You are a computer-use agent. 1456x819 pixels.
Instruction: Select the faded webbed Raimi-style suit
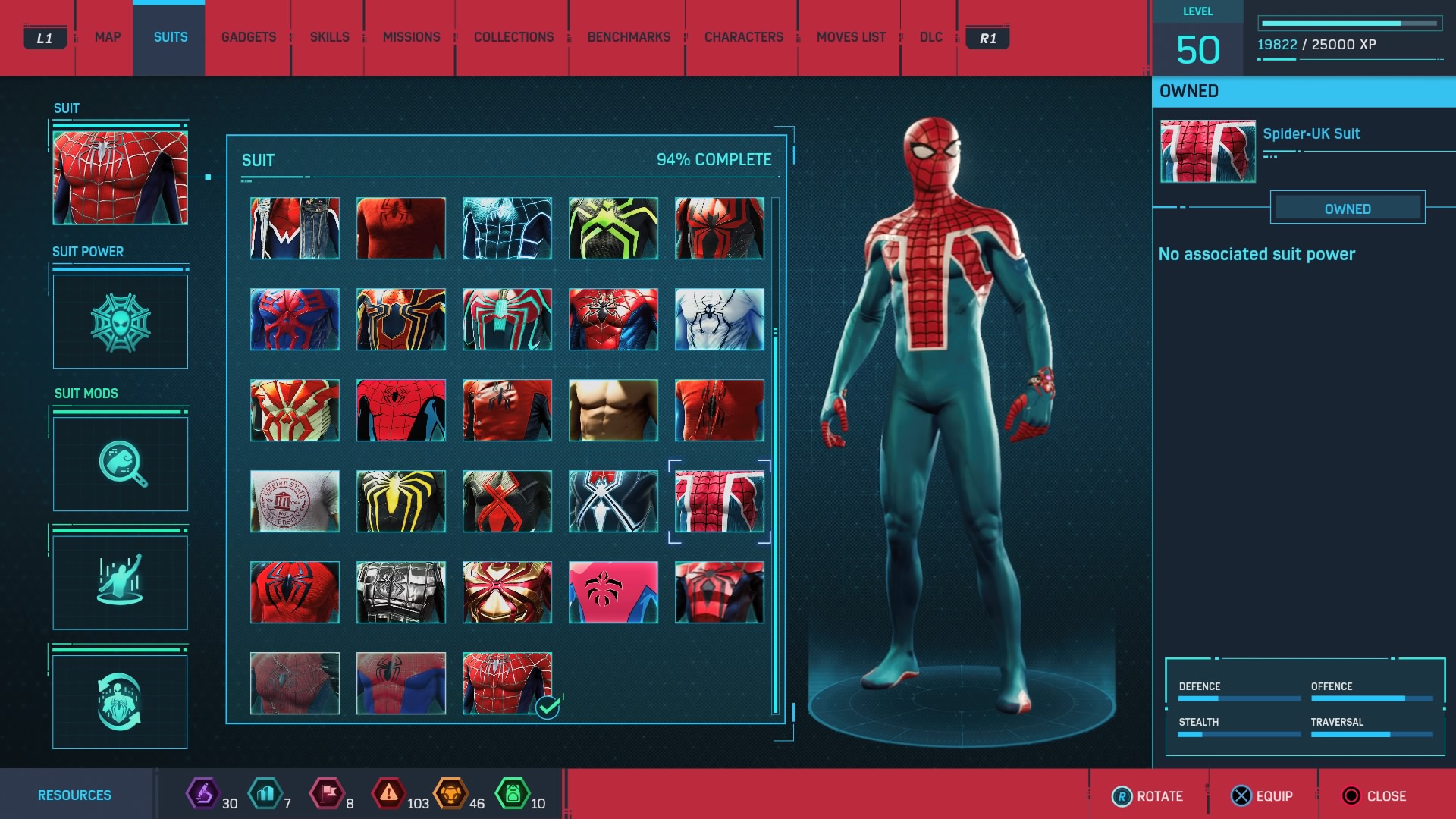coord(295,683)
